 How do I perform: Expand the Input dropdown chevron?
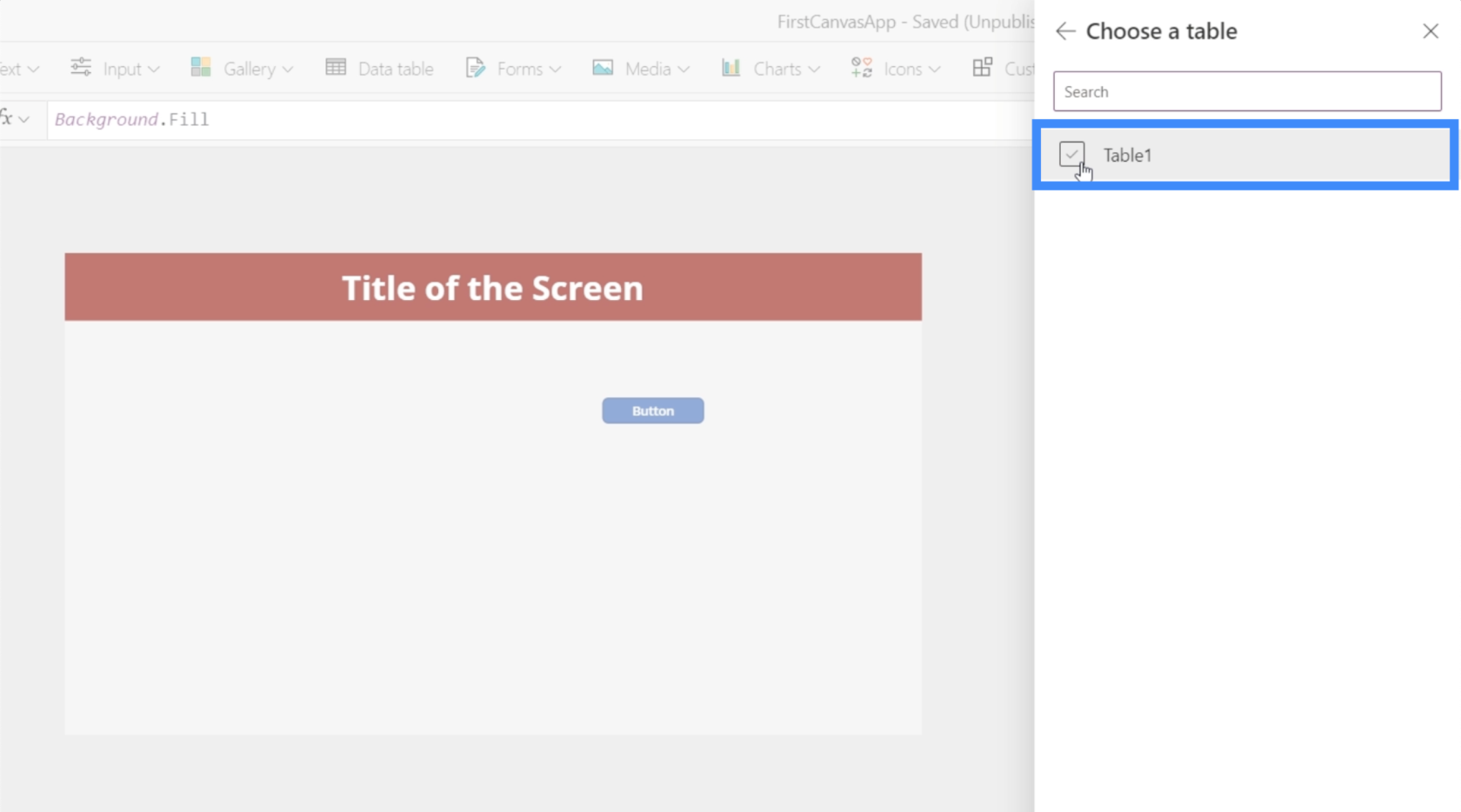pos(154,70)
